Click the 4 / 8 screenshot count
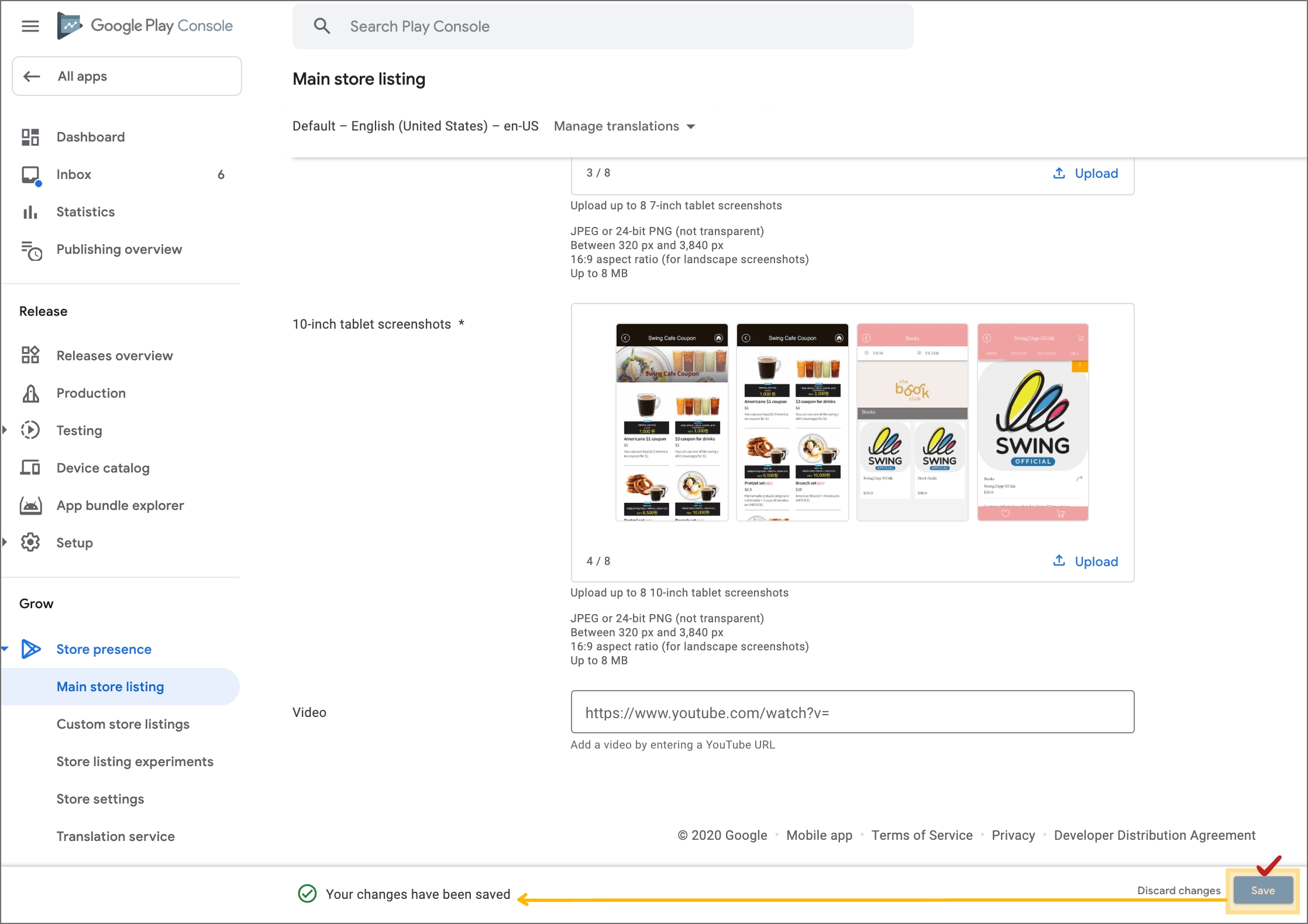The width and height of the screenshot is (1308, 924). [598, 561]
